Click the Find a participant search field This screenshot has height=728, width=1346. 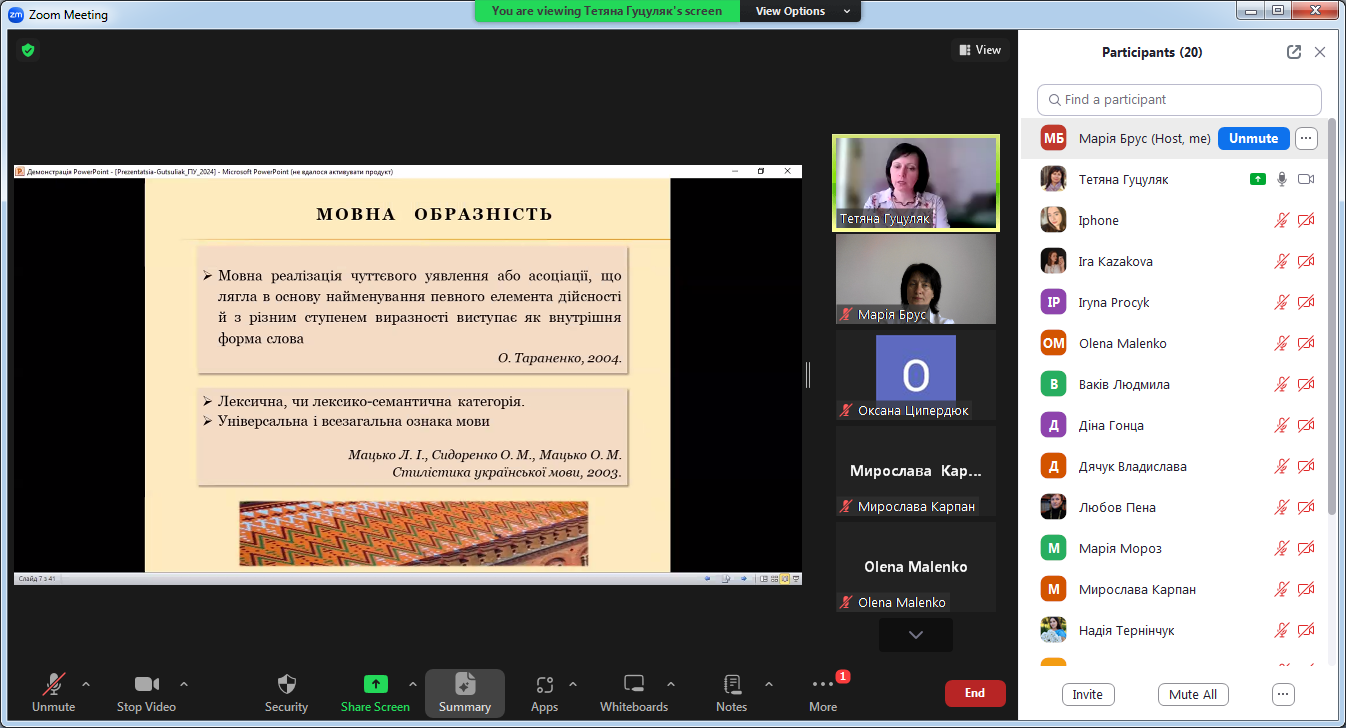pyautogui.click(x=1179, y=100)
